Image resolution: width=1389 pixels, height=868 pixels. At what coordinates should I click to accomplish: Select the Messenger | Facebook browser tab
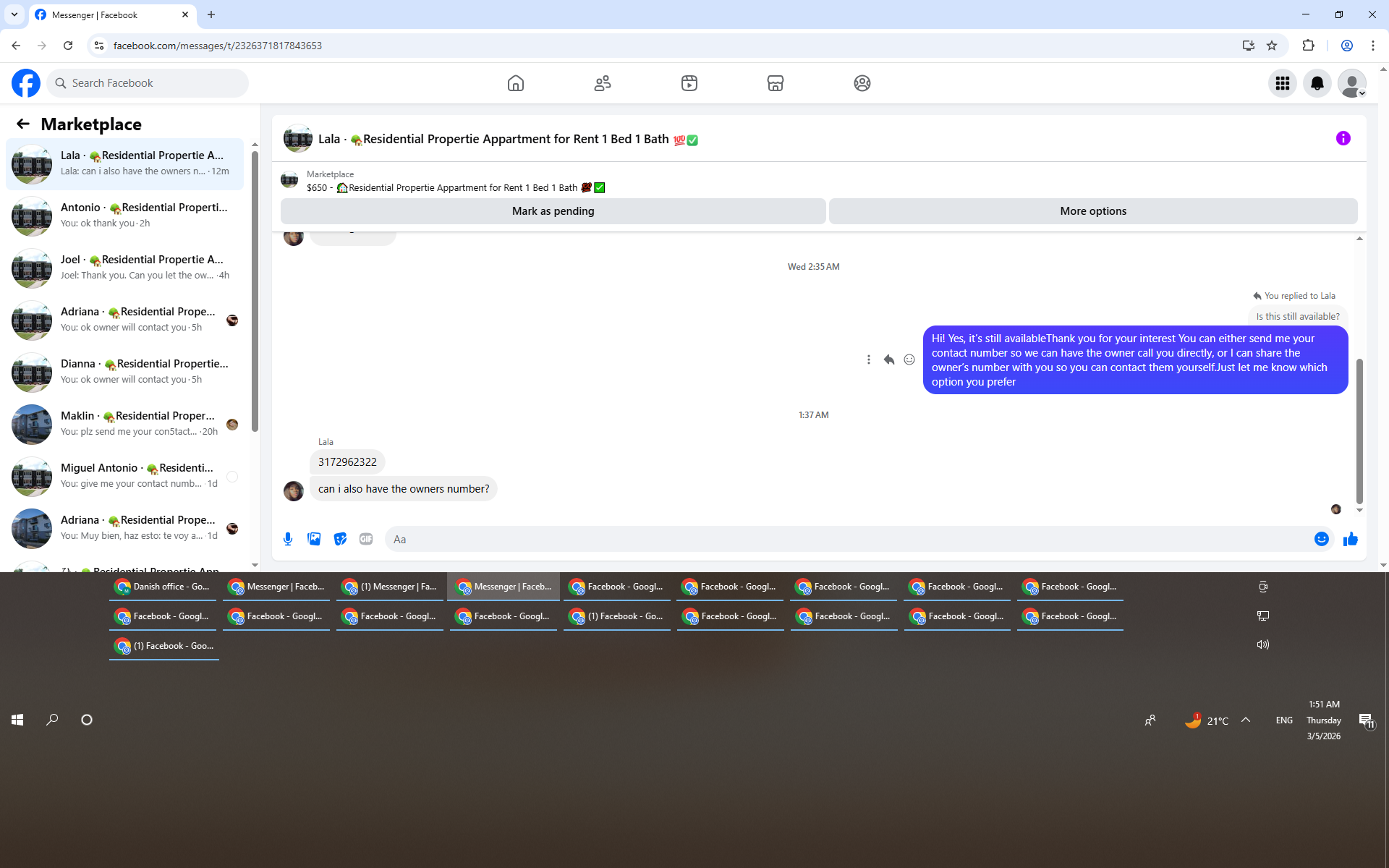click(112, 14)
